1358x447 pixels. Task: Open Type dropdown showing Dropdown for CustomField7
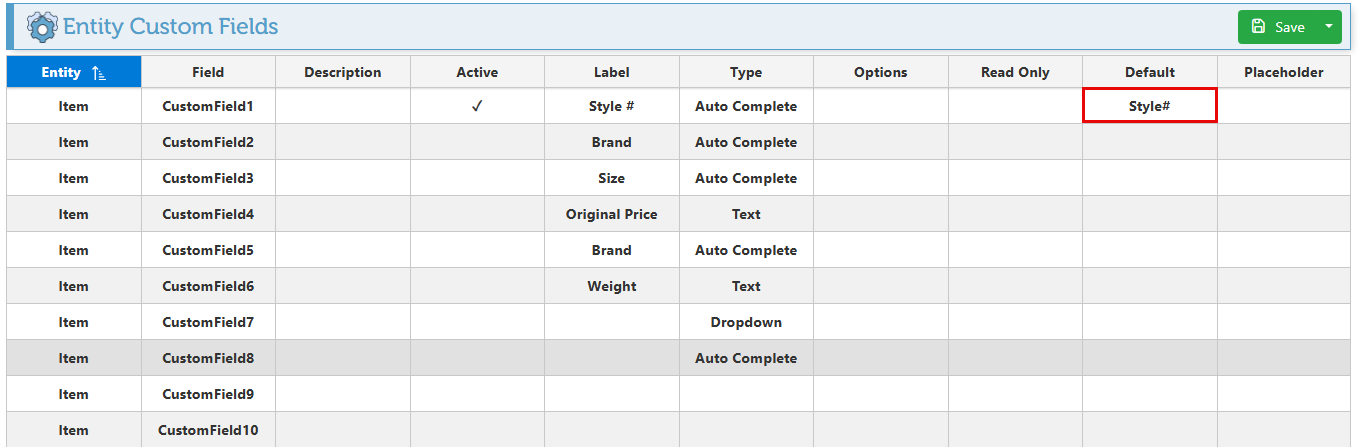pos(746,322)
